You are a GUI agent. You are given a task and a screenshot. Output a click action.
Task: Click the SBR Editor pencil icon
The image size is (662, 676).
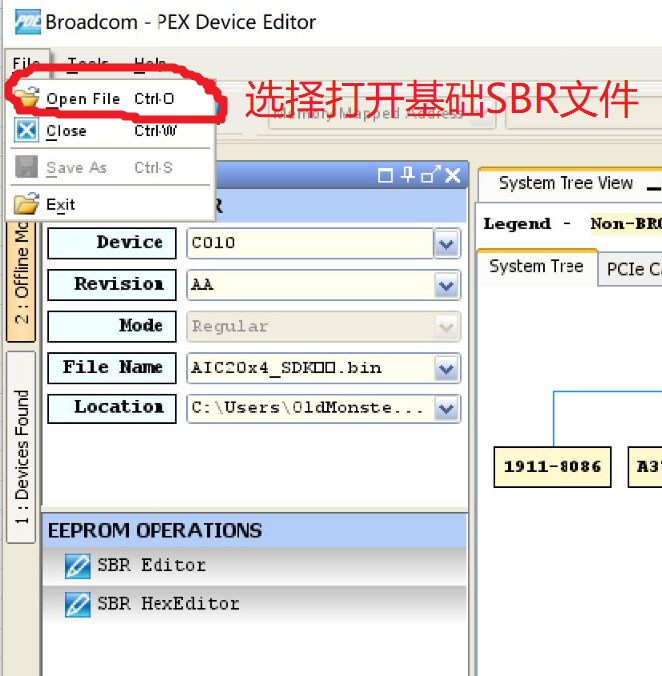click(78, 566)
